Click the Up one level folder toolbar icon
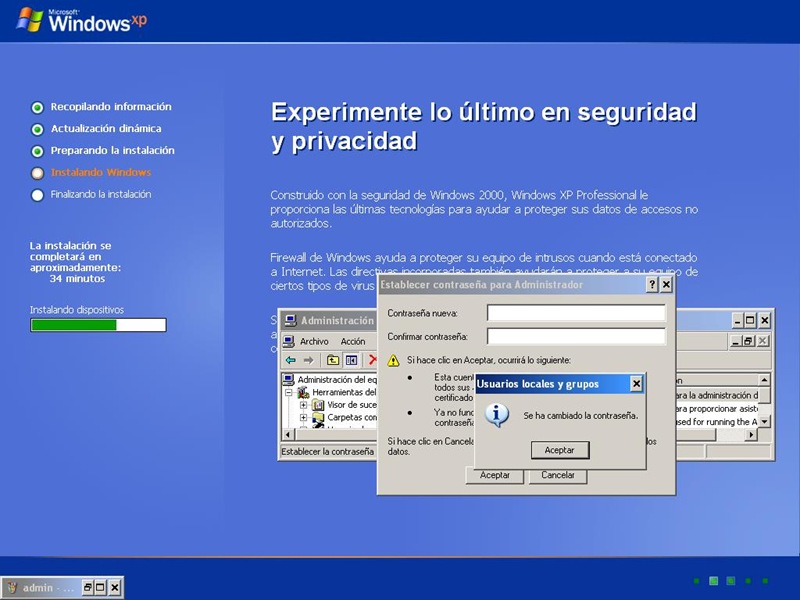Screen dimensions: 800x600 tap(333, 360)
